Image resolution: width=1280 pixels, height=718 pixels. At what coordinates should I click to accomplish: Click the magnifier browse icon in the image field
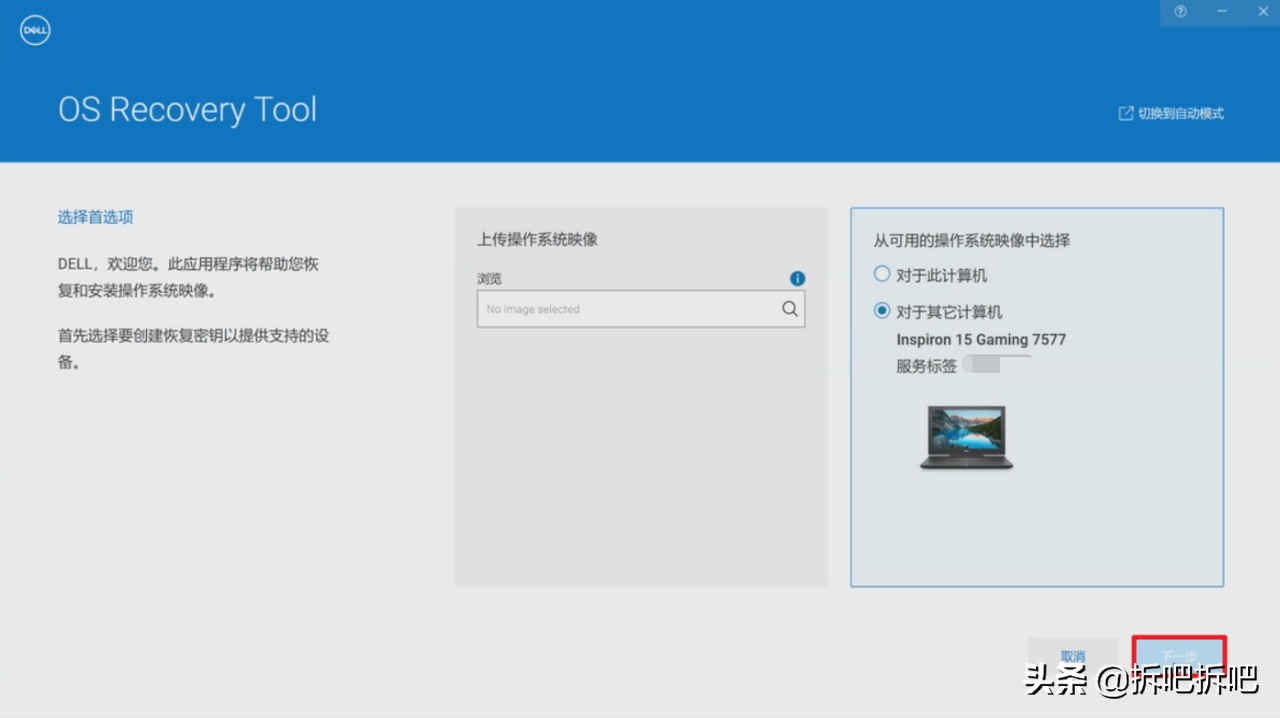(x=789, y=309)
